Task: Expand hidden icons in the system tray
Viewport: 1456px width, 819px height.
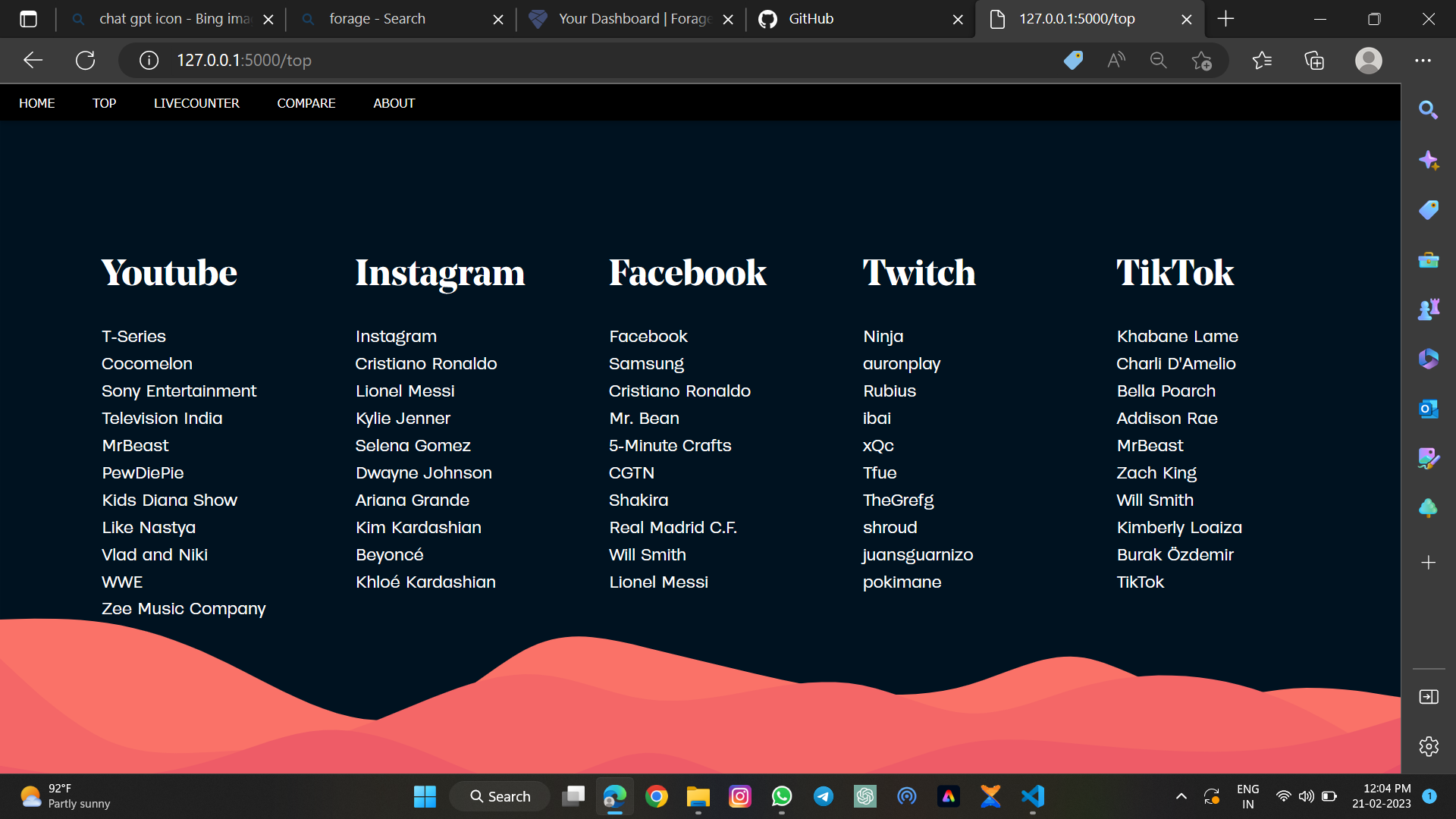Action: pyautogui.click(x=1181, y=796)
